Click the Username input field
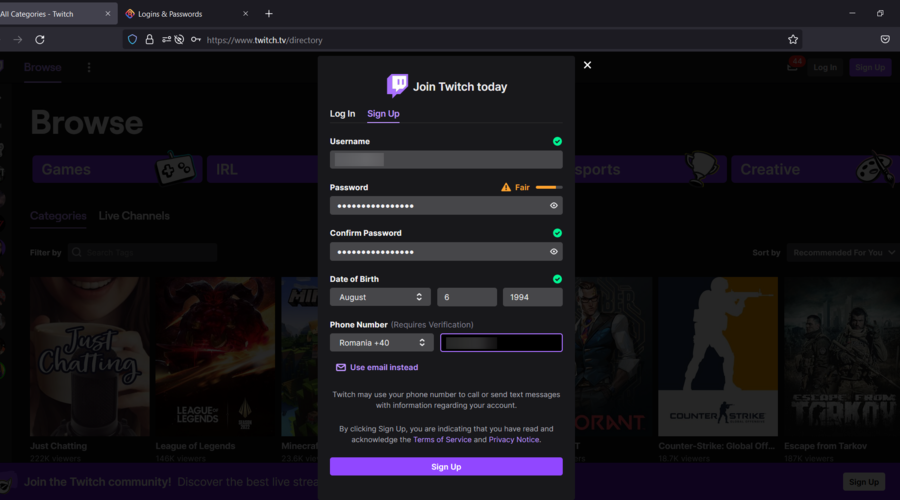 pyautogui.click(x=446, y=160)
